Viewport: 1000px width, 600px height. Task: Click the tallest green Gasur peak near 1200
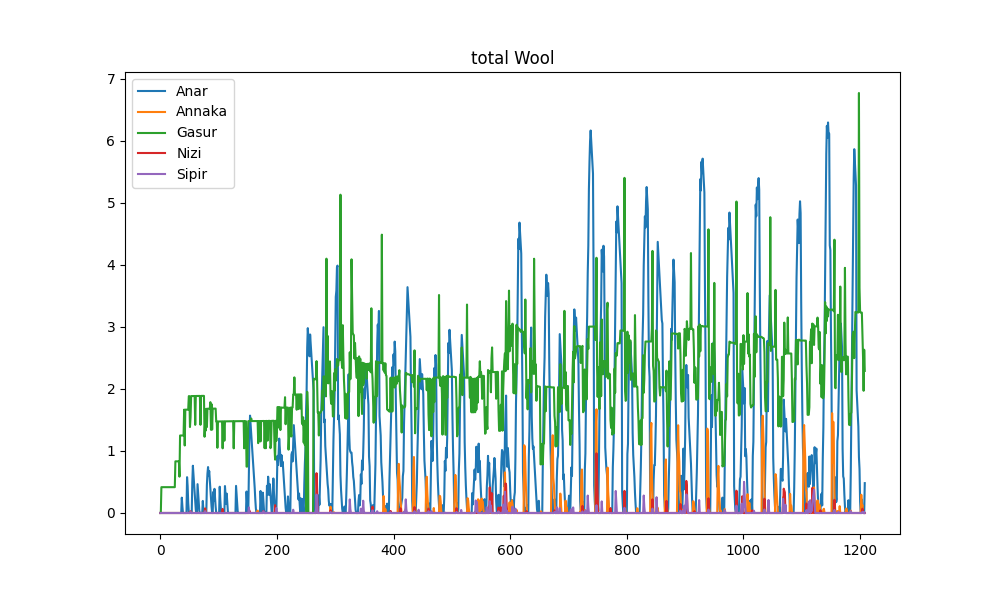click(858, 94)
